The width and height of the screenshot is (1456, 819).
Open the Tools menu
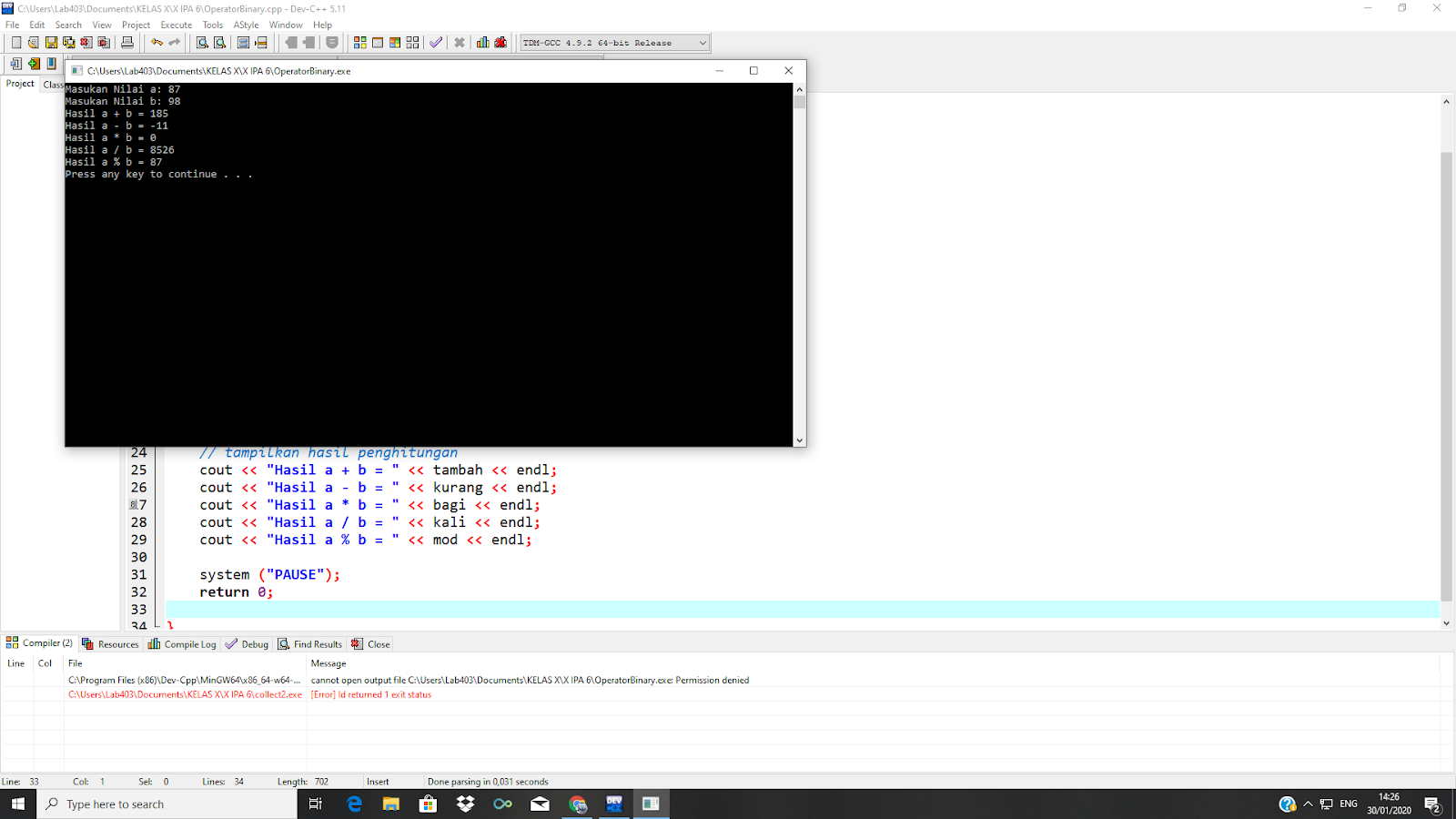tap(213, 25)
